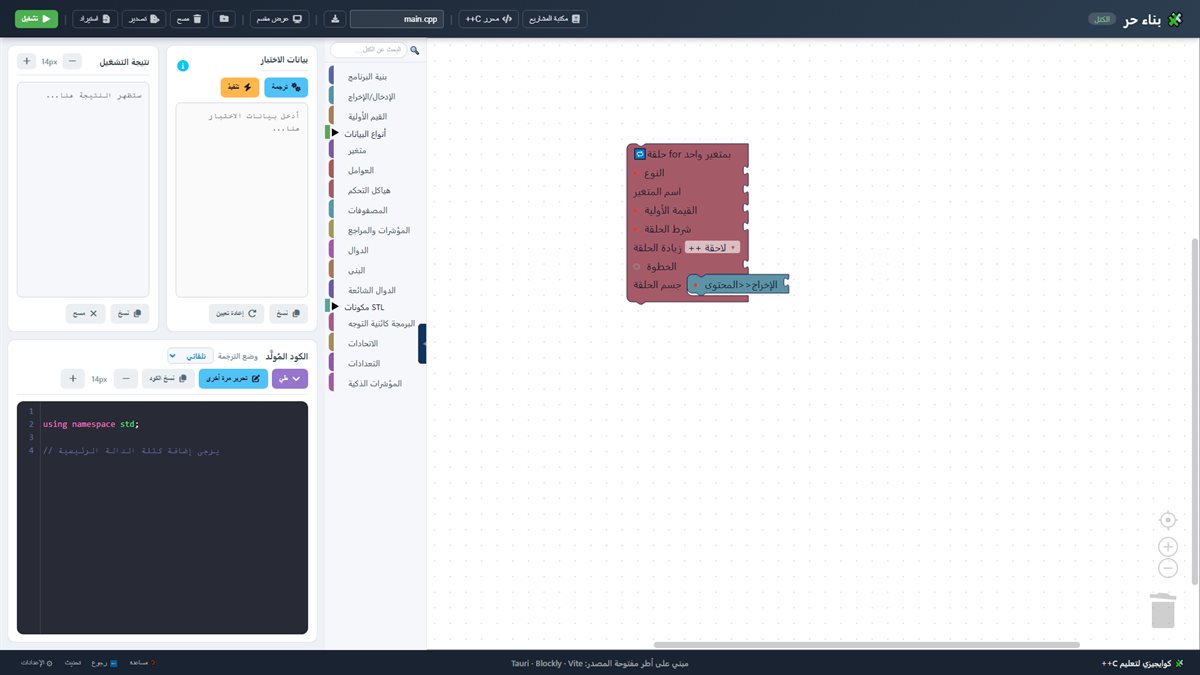Click the green تشغيل run button
This screenshot has height=675, width=1200.
[x=37, y=19]
